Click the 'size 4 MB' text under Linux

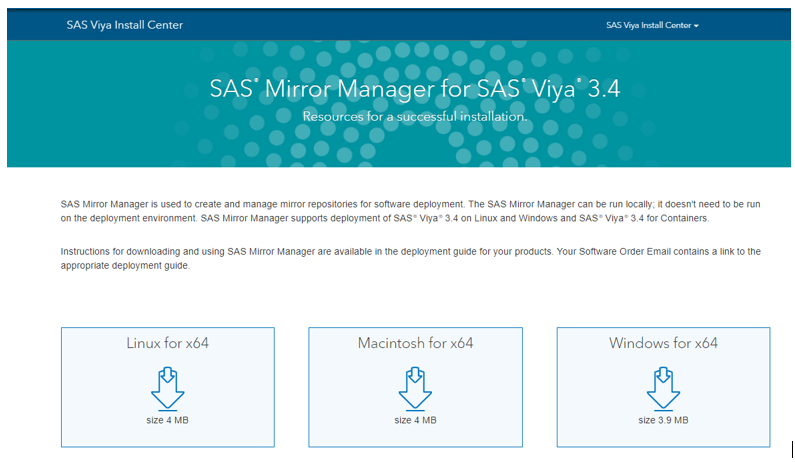point(167,420)
